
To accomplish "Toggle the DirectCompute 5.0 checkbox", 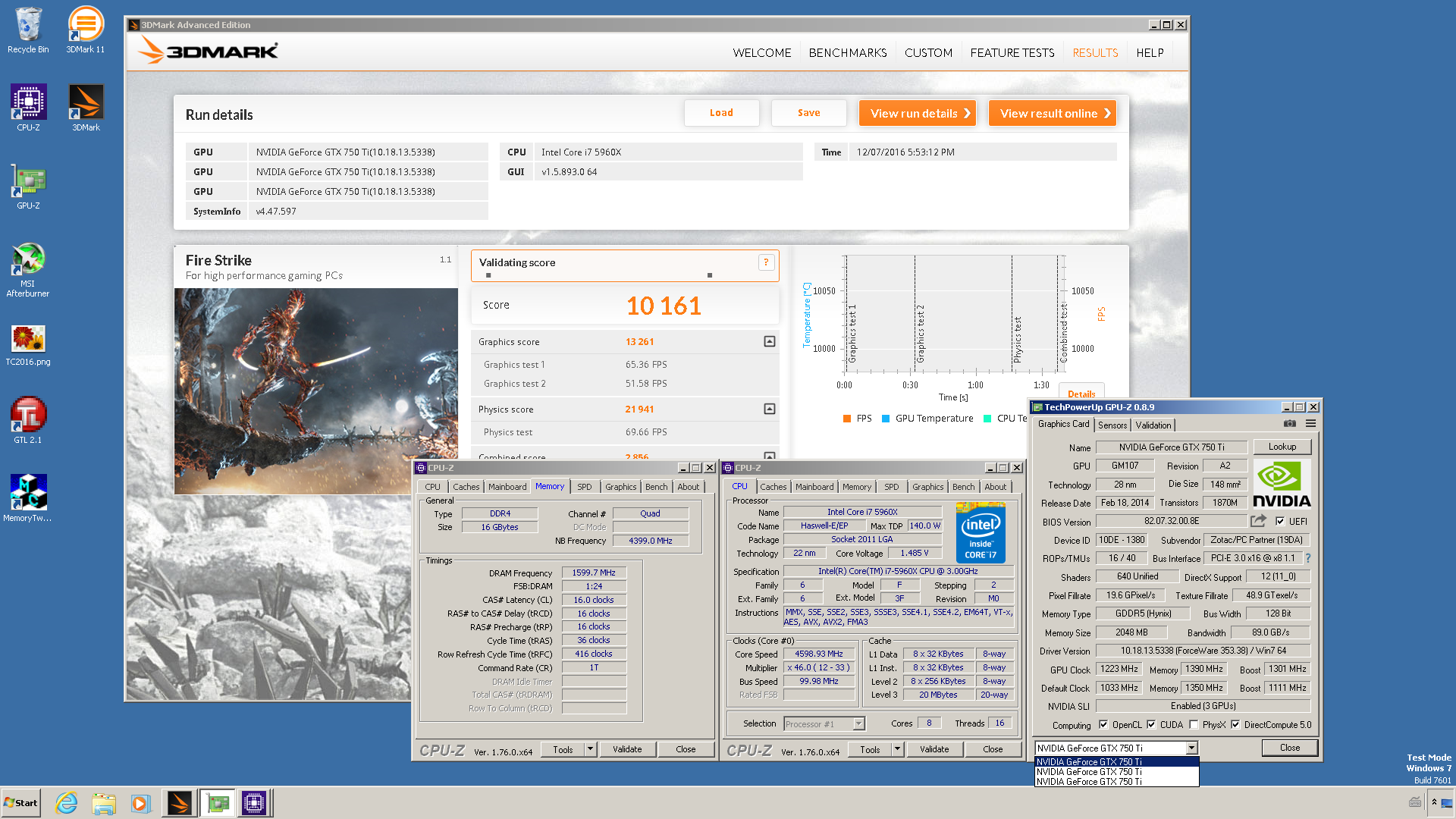I will click(1235, 724).
